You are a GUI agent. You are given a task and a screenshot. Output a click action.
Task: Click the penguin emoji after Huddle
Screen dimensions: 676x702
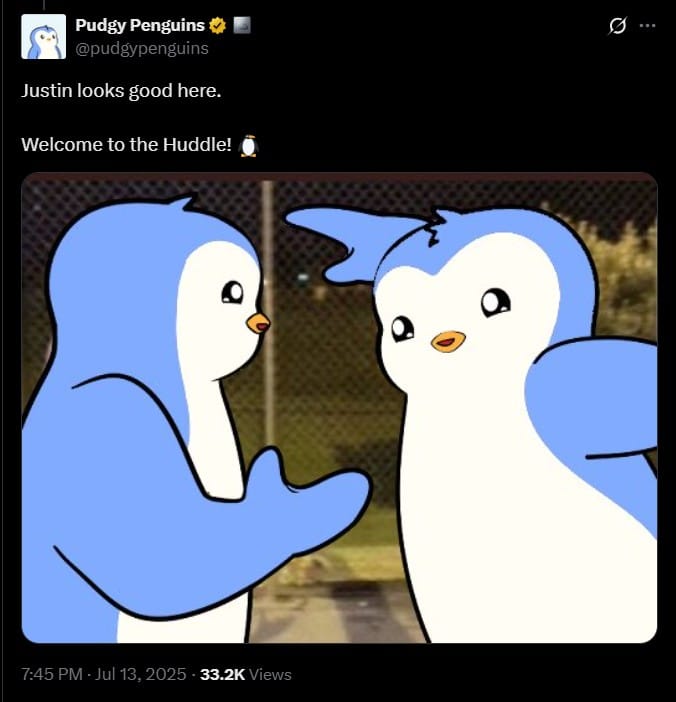click(x=248, y=146)
